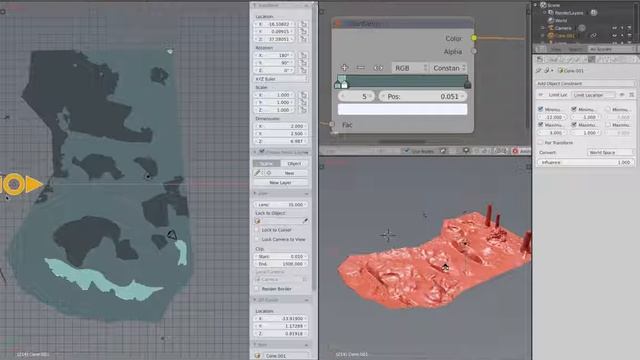Click the Scene icon in the outliner

point(543,5)
